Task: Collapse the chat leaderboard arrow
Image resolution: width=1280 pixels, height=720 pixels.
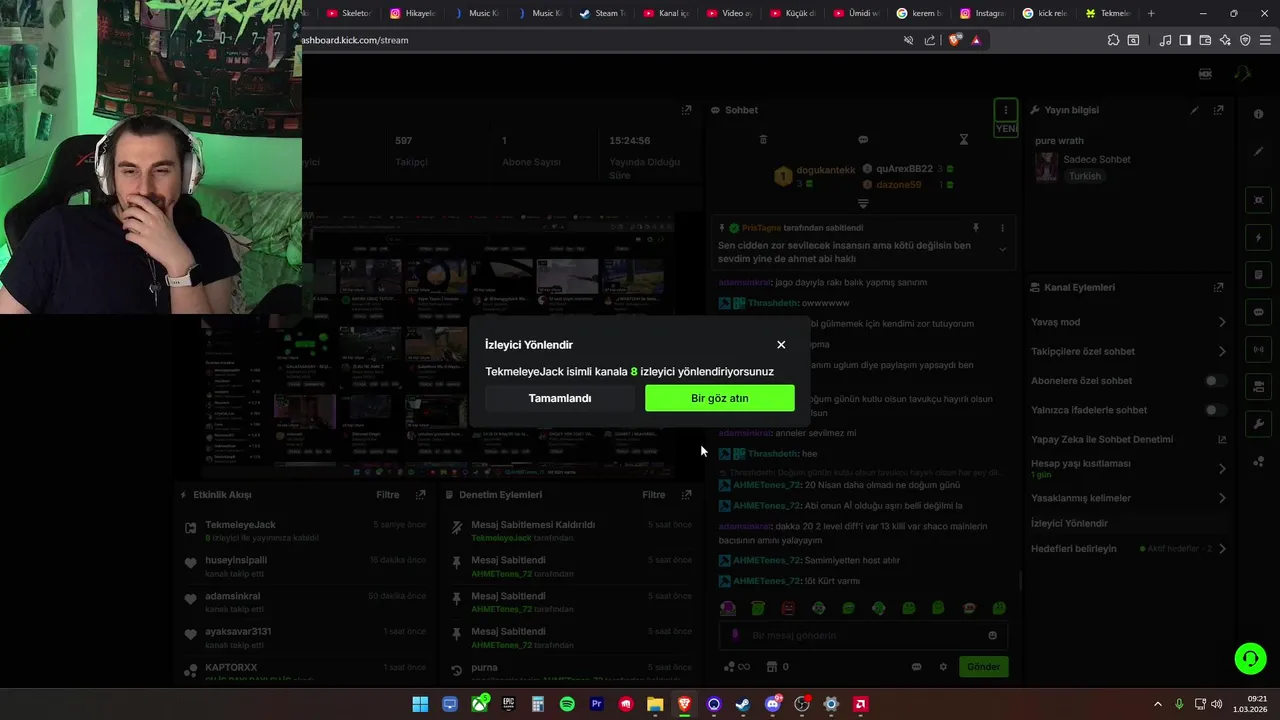Action: point(863,203)
